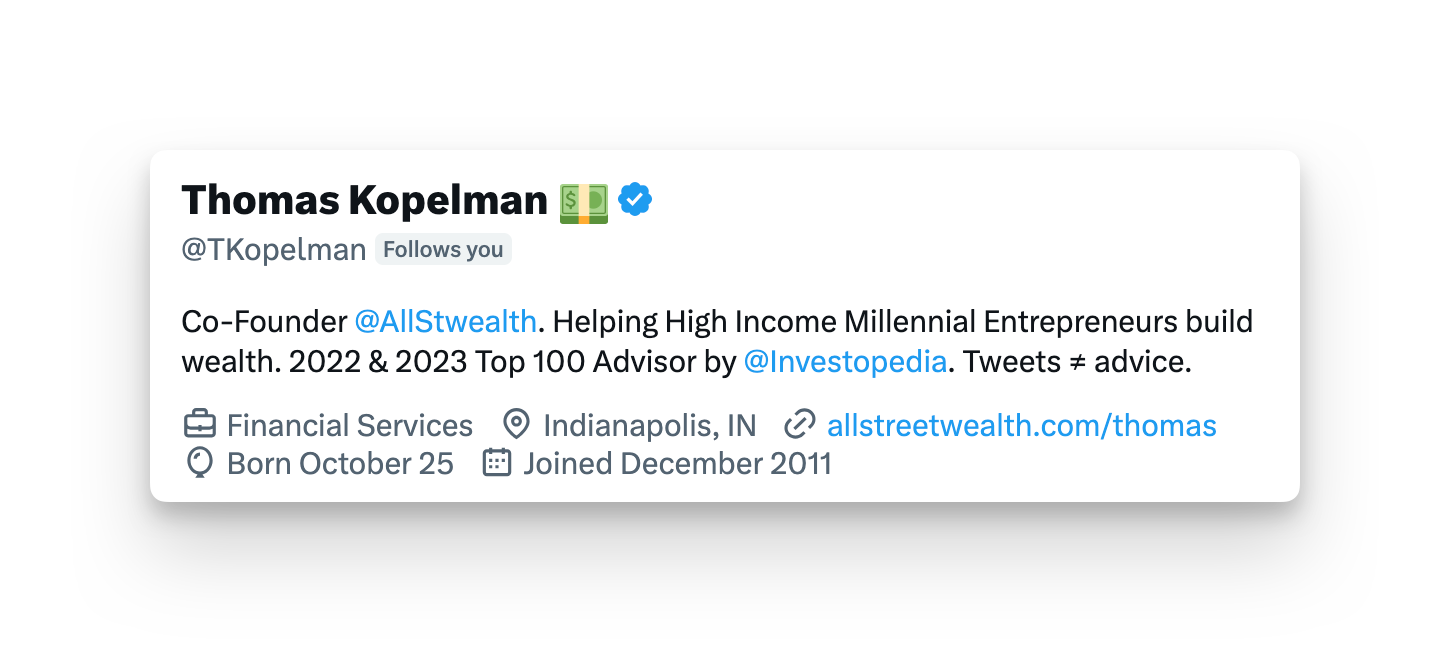
Task: Click the Thomas Kopelman display name
Action: point(365,201)
